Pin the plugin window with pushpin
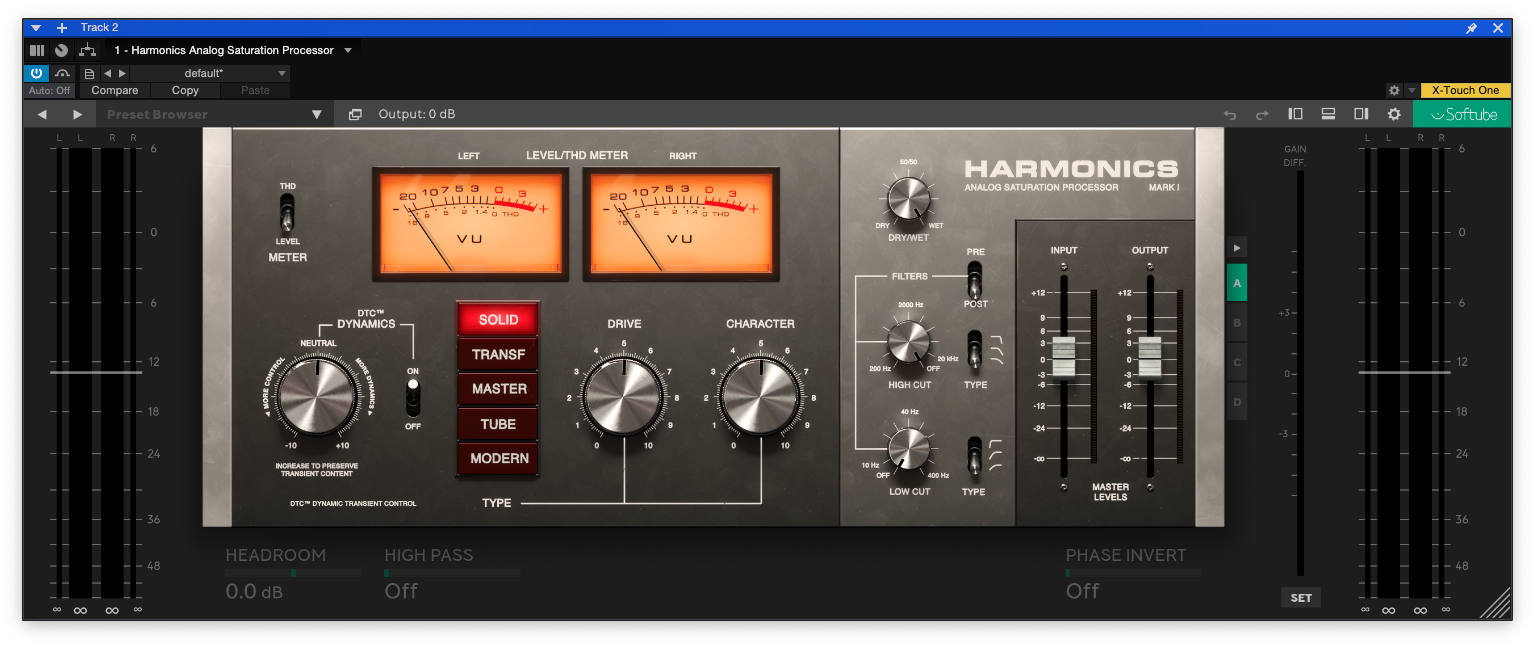This screenshot has width=1535, height=647. (1471, 28)
